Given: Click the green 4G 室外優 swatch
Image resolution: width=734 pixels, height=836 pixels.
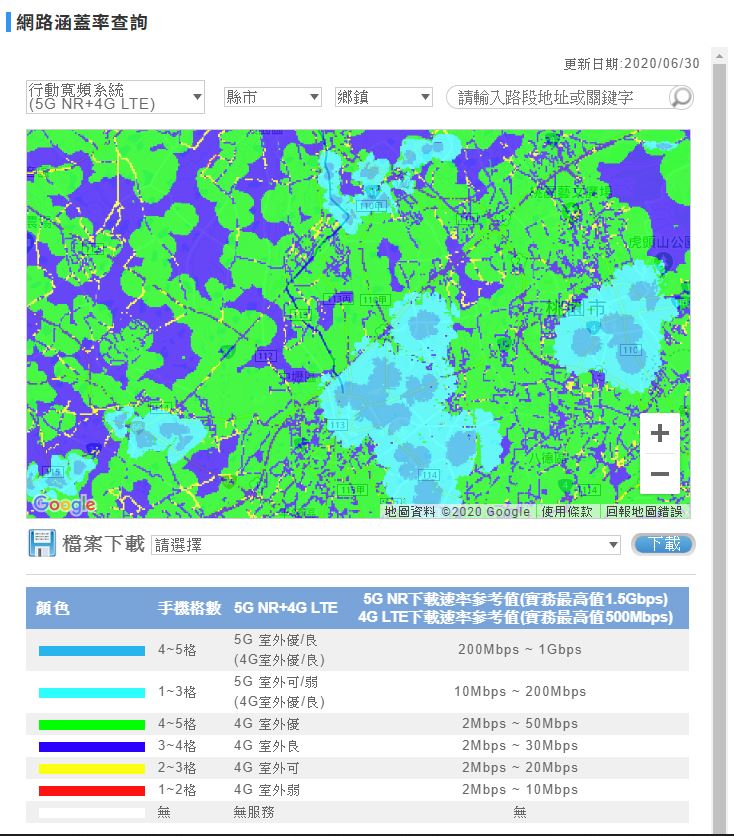Looking at the screenshot, I should 92,725.
